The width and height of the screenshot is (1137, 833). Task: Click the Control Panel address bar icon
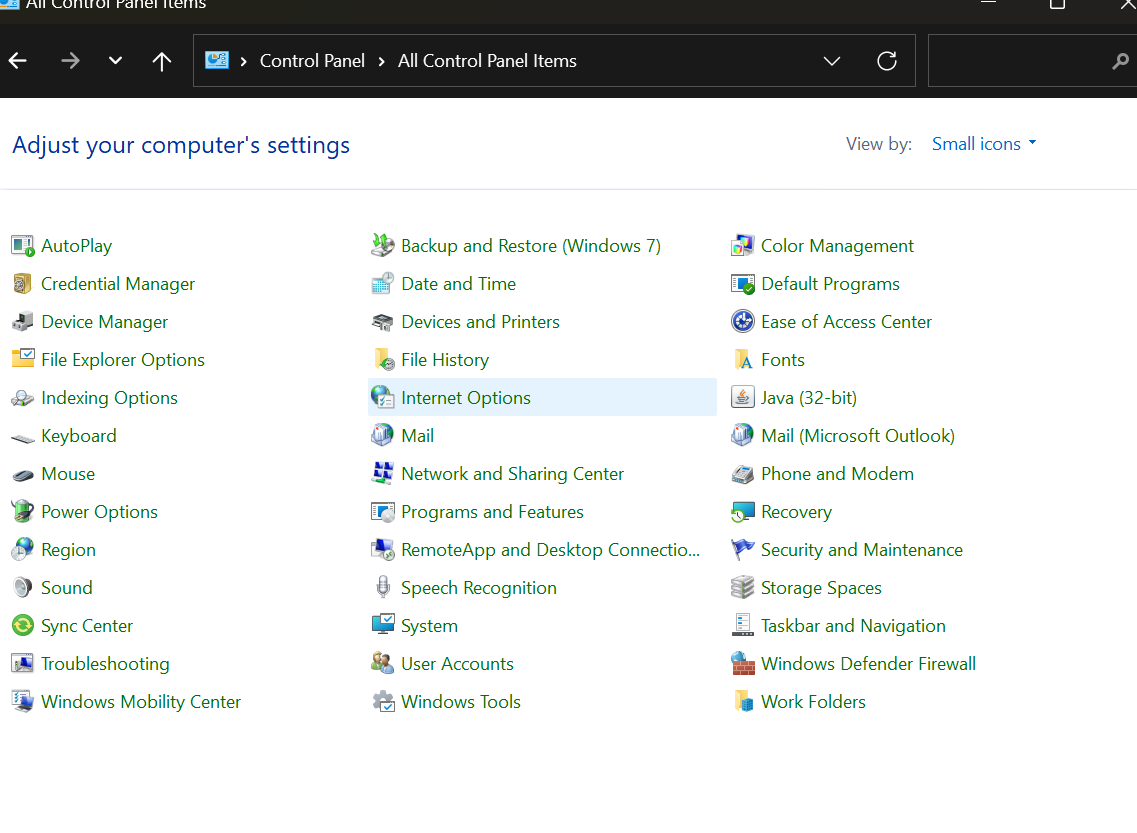[217, 60]
